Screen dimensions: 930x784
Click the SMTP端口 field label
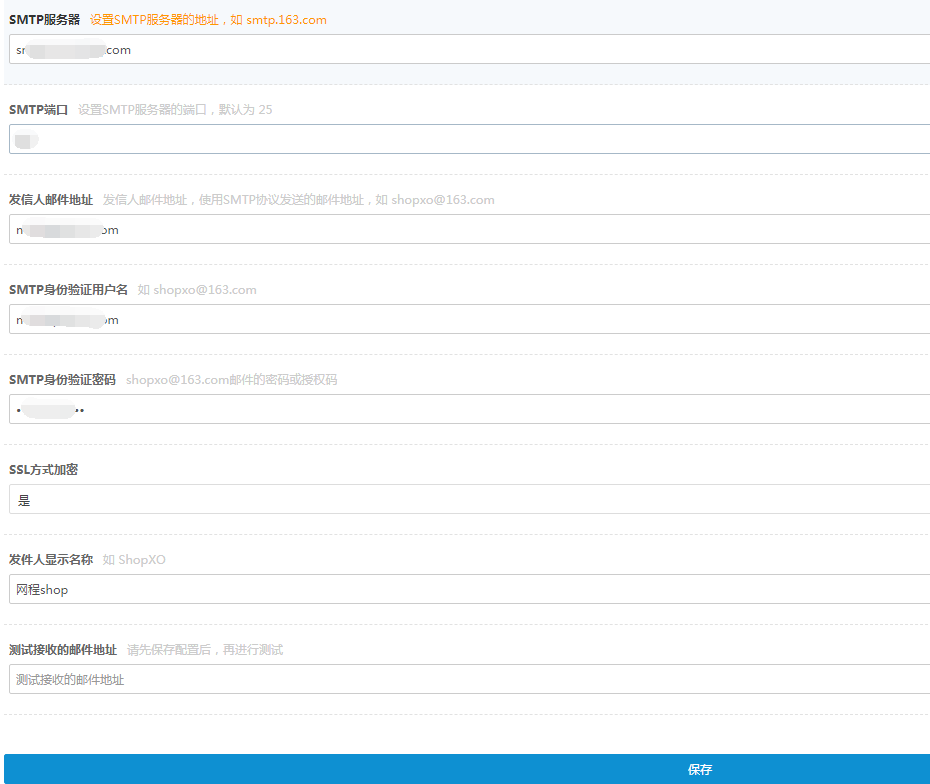point(38,110)
